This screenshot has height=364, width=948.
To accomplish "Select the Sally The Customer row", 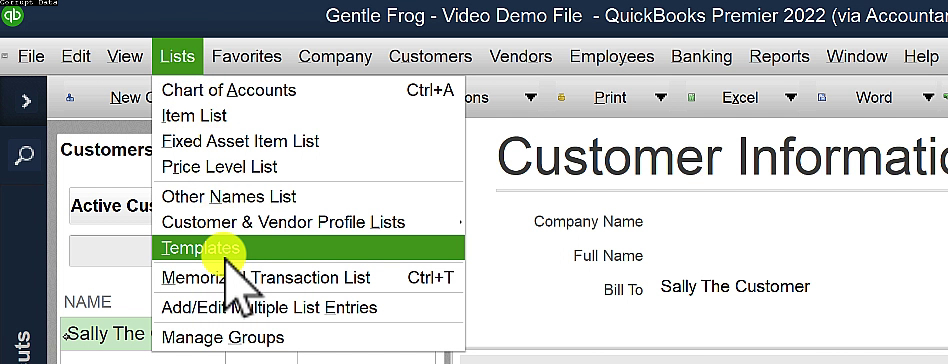I will tap(106, 334).
